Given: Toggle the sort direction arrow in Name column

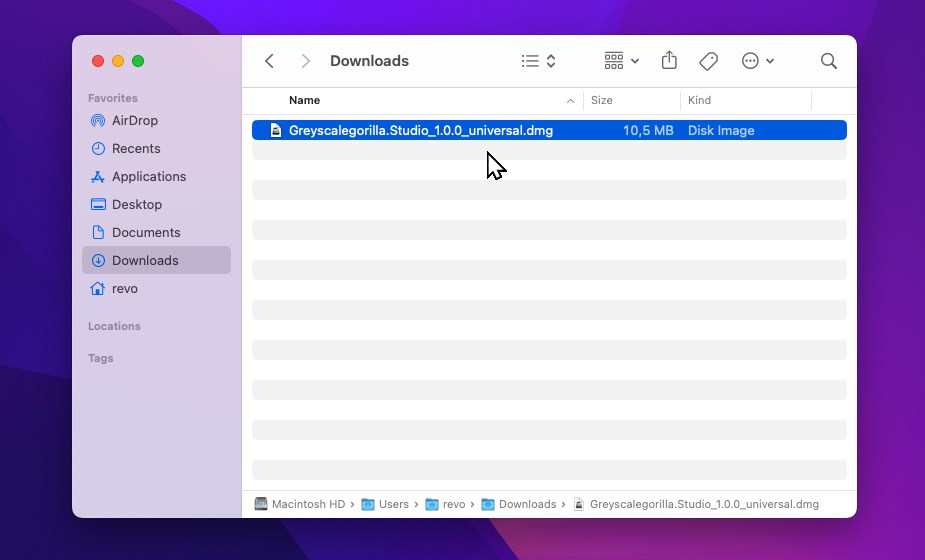Looking at the screenshot, I should coord(570,101).
